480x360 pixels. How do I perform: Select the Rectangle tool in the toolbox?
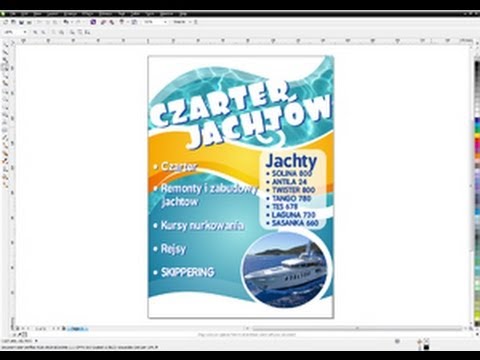point(6,91)
